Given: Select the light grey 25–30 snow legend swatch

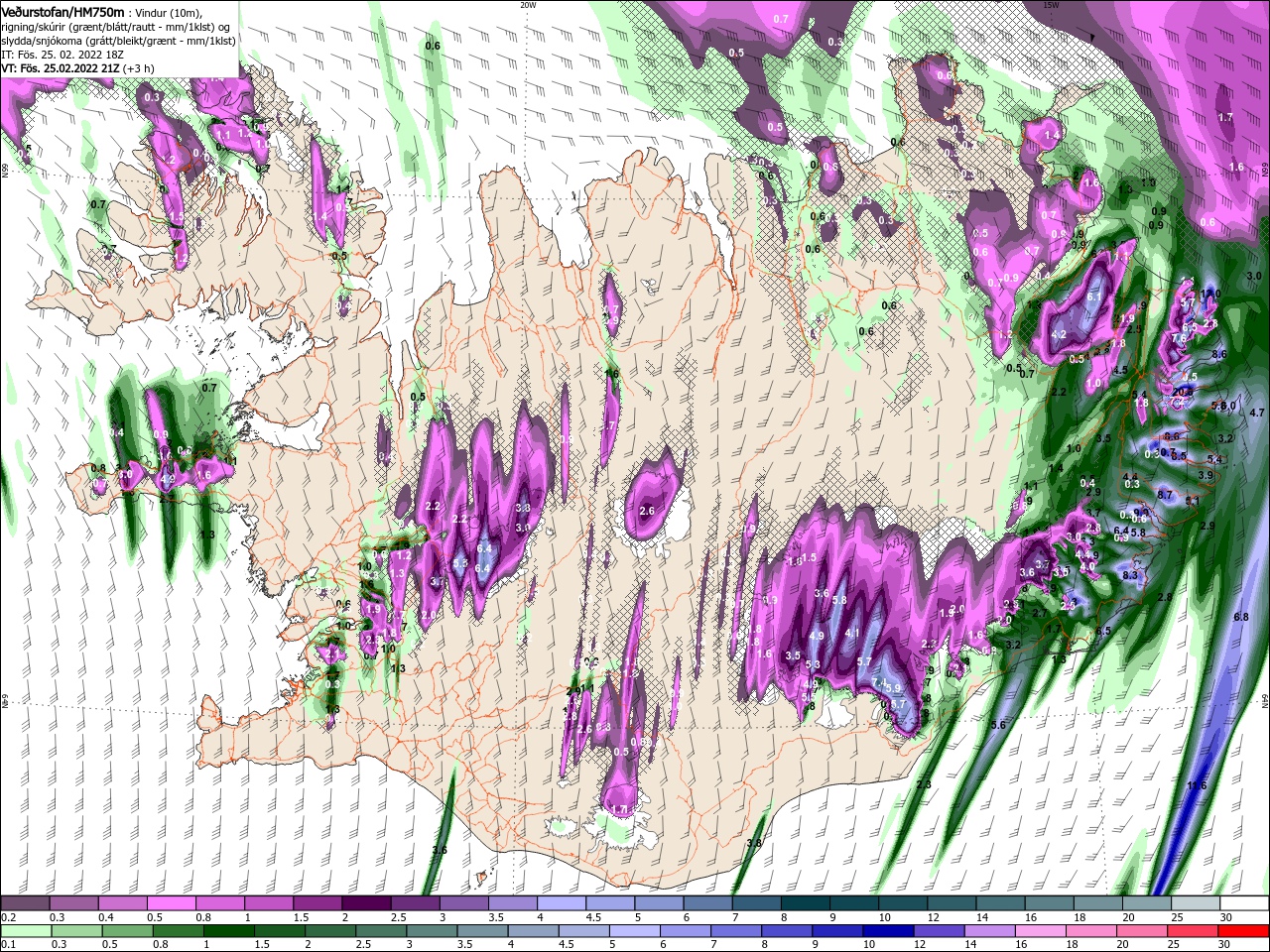Looking at the screenshot, I should [x=1196, y=903].
